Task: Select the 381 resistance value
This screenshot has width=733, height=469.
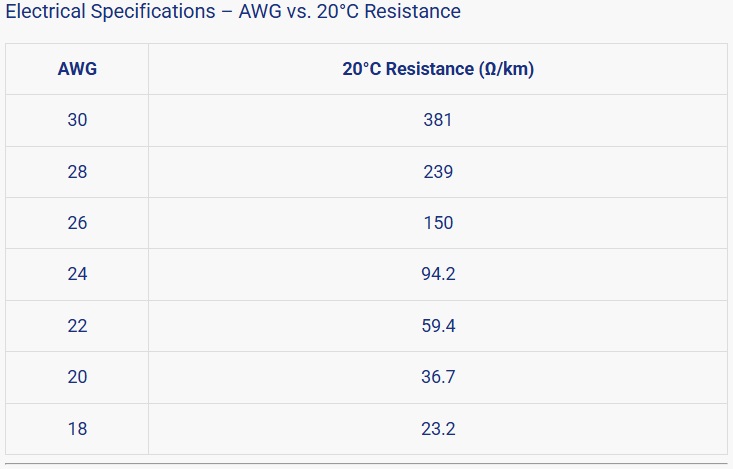Action: click(438, 120)
